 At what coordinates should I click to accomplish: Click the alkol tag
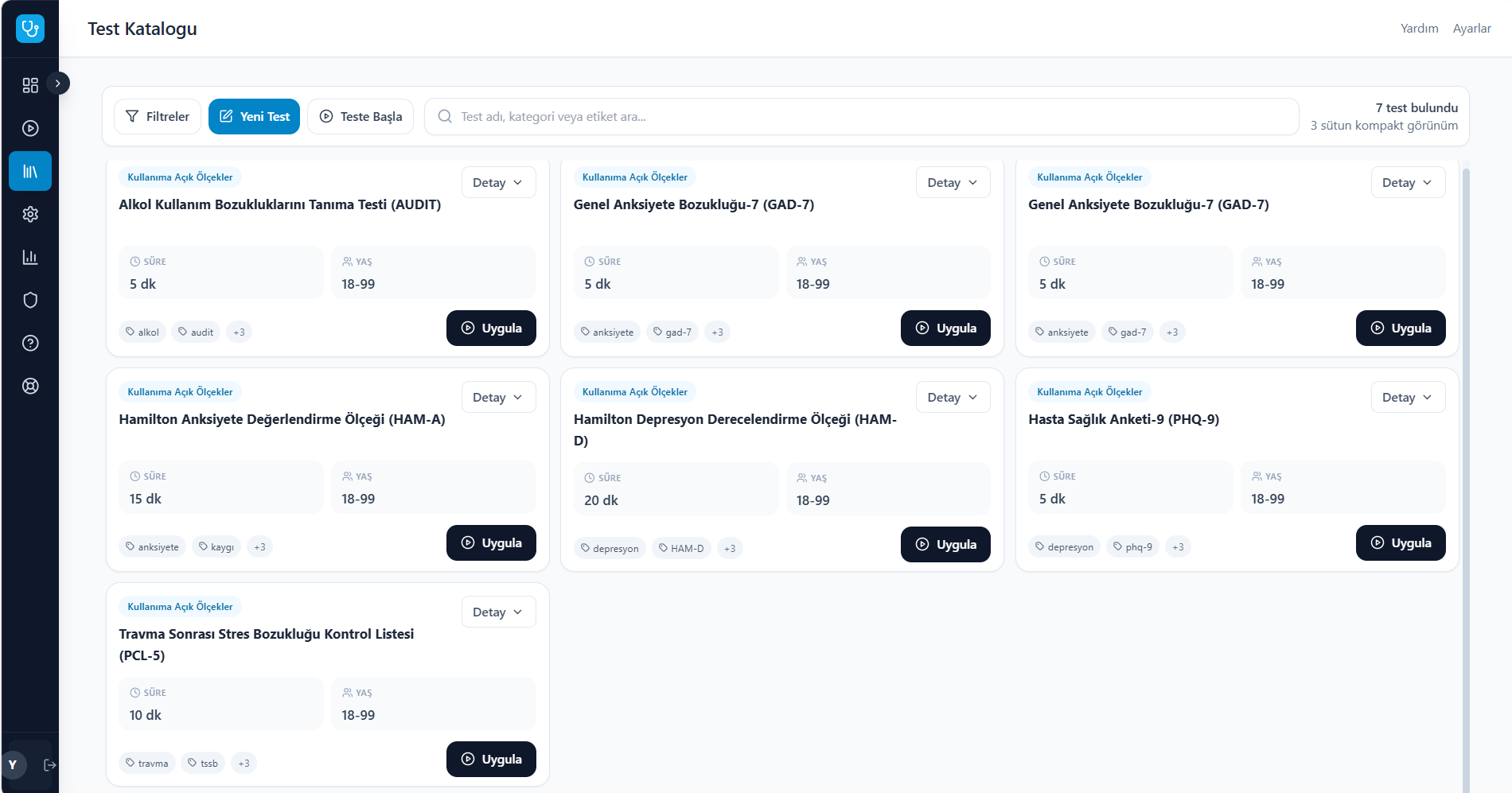tap(142, 332)
